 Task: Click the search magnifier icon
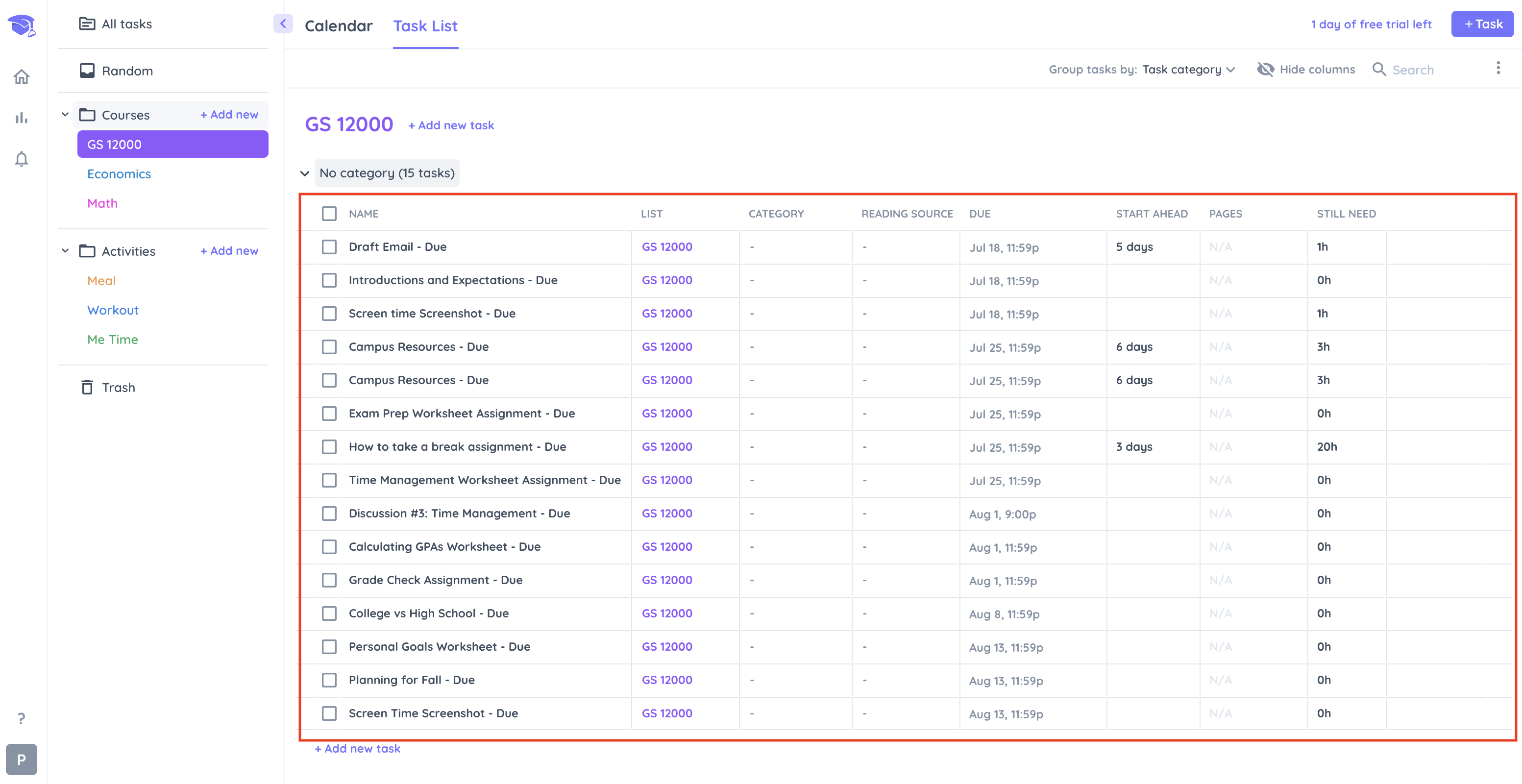[x=1379, y=69]
